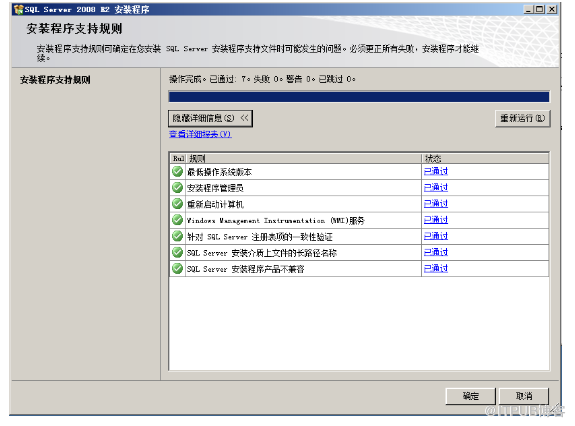Cancel setup with 取消 button
The height and width of the screenshot is (426, 575).
point(524,396)
